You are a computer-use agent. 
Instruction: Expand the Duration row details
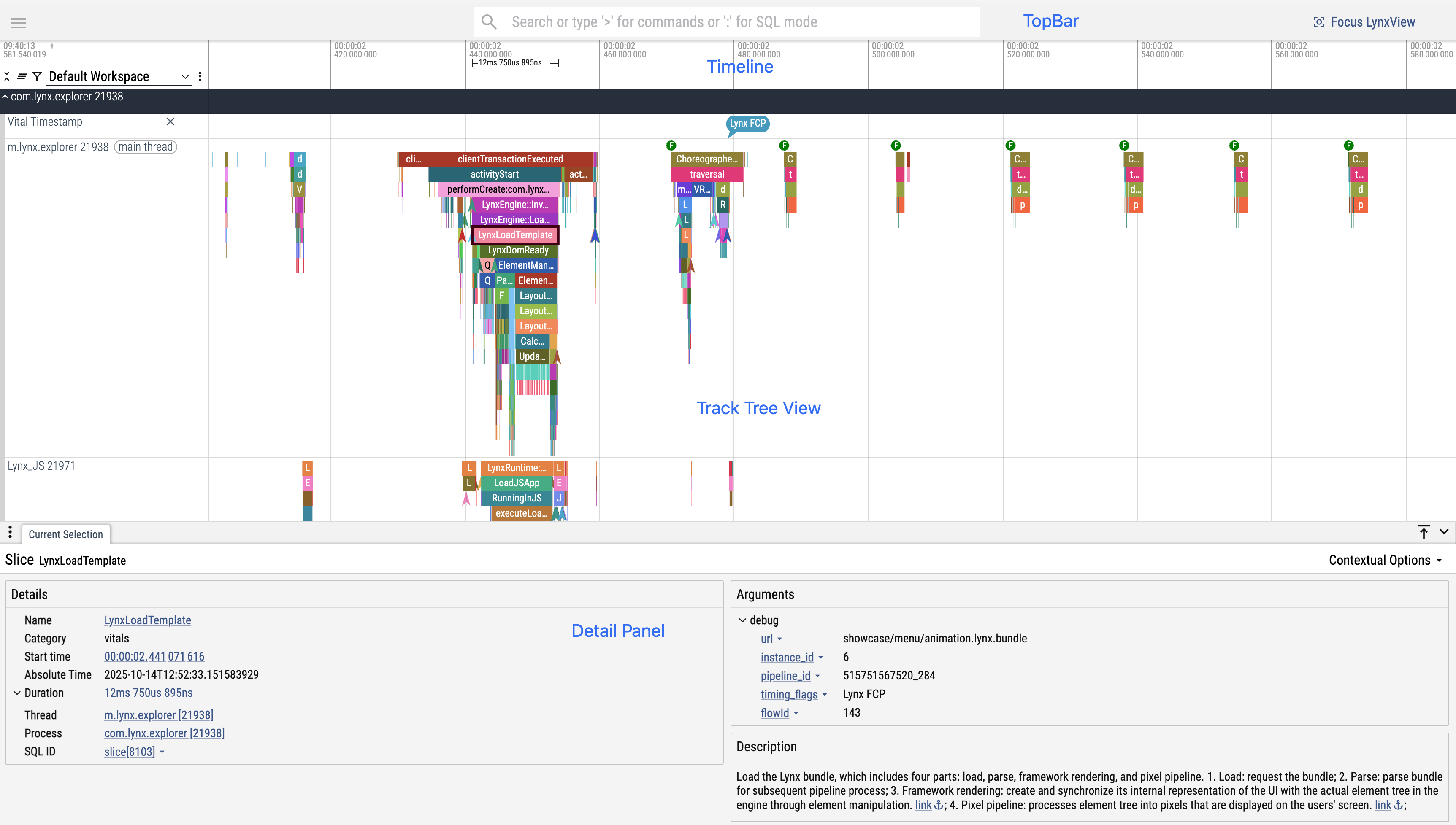pos(17,693)
